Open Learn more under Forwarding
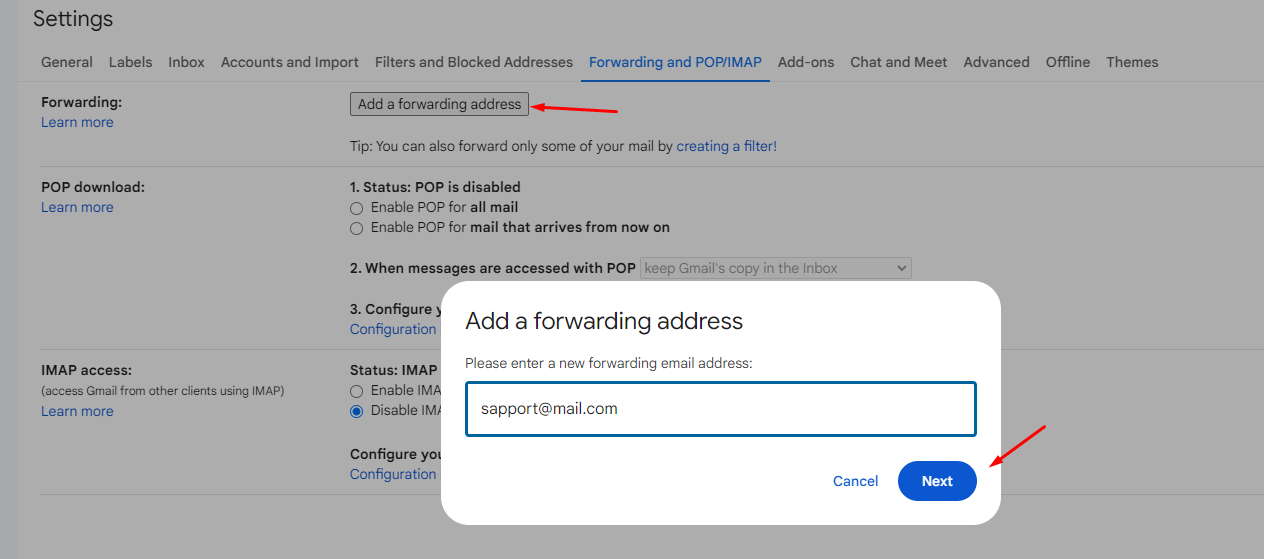Image resolution: width=1264 pixels, height=559 pixels. (x=77, y=122)
